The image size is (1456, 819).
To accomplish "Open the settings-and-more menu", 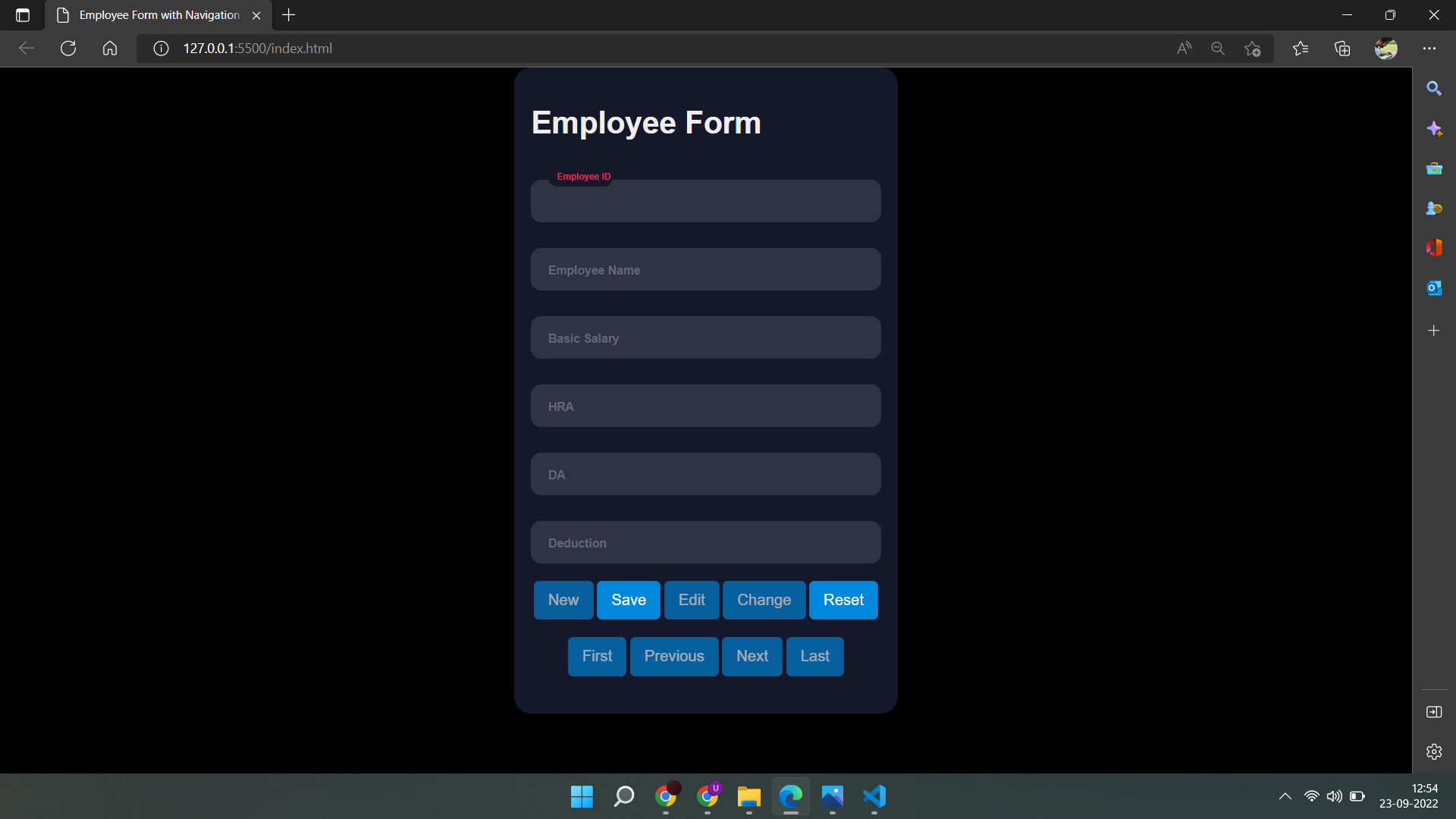I will pyautogui.click(x=1430, y=48).
